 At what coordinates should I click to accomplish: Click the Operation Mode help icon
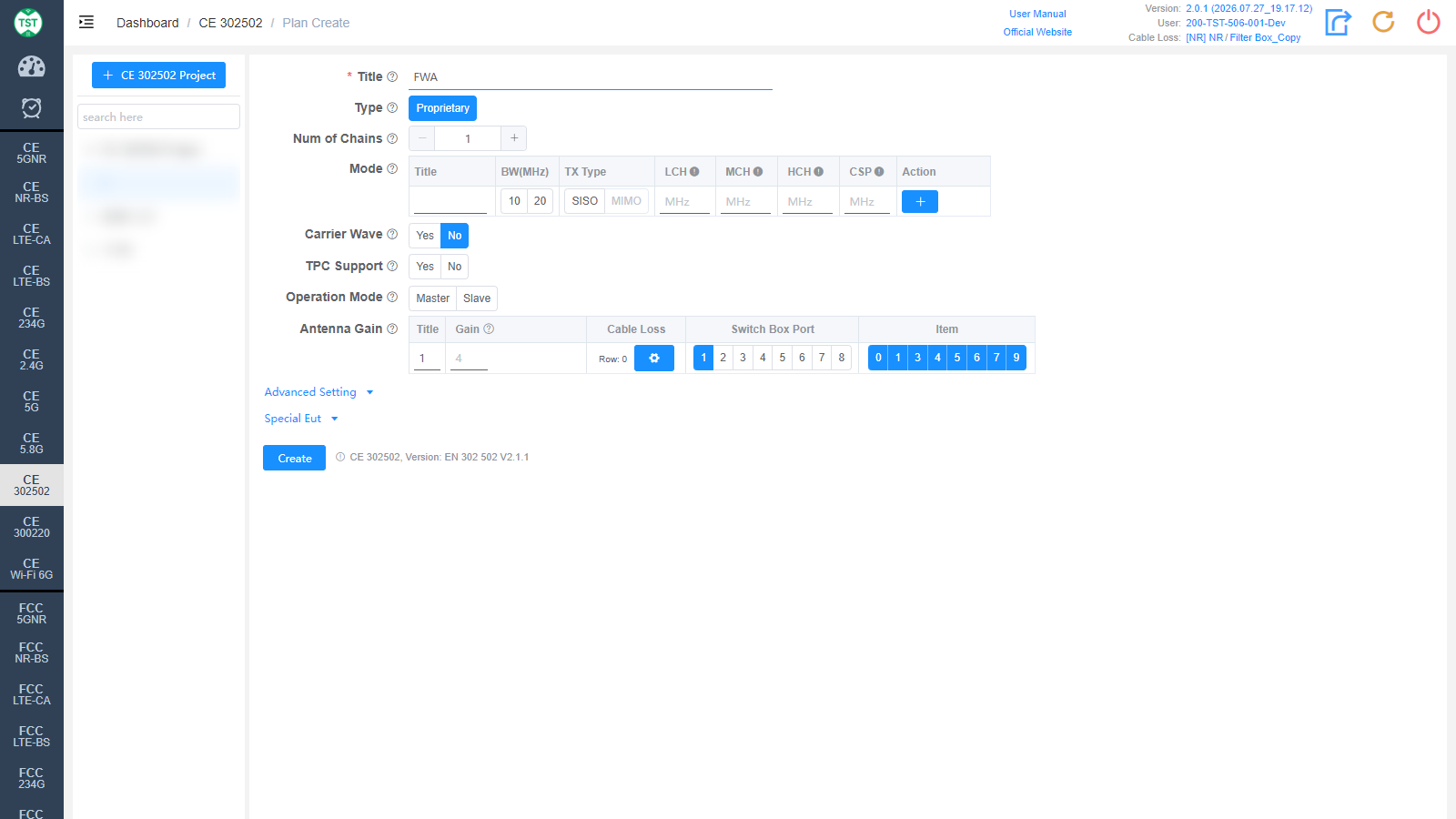(x=392, y=297)
